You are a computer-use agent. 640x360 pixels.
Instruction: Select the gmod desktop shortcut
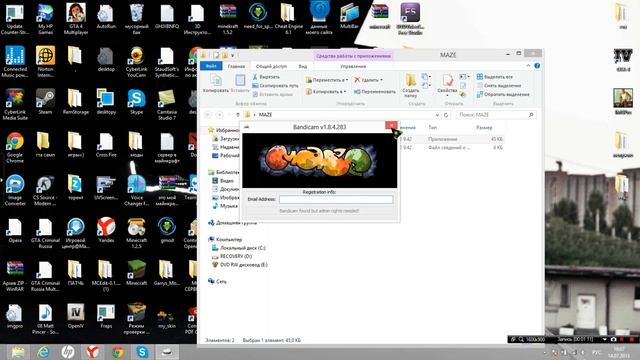pos(167,231)
